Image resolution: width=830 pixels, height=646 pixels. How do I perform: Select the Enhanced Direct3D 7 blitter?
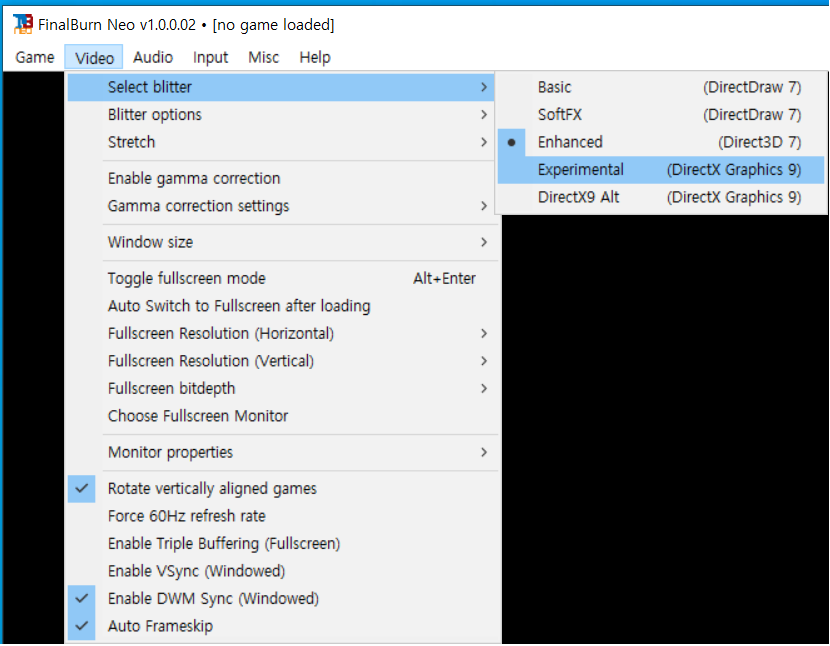click(x=661, y=142)
